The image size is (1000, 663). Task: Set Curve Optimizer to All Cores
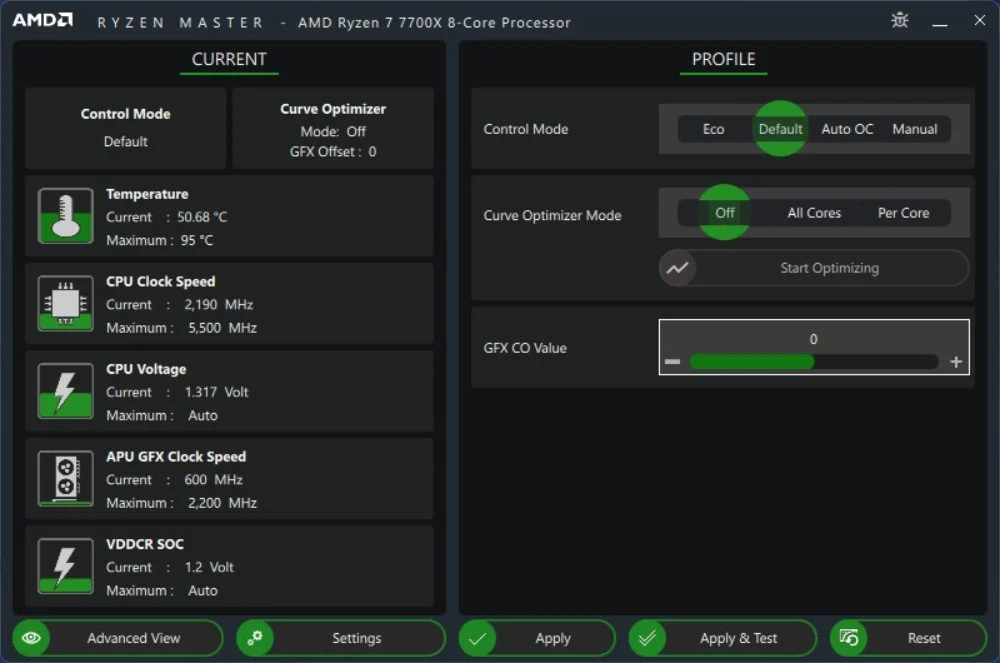(814, 213)
